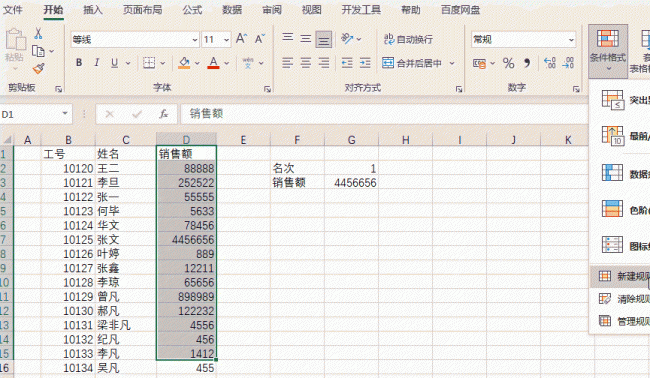This screenshot has width=650, height=378.
Task: Apply comma style icon
Action: pyautogui.click(x=527, y=63)
